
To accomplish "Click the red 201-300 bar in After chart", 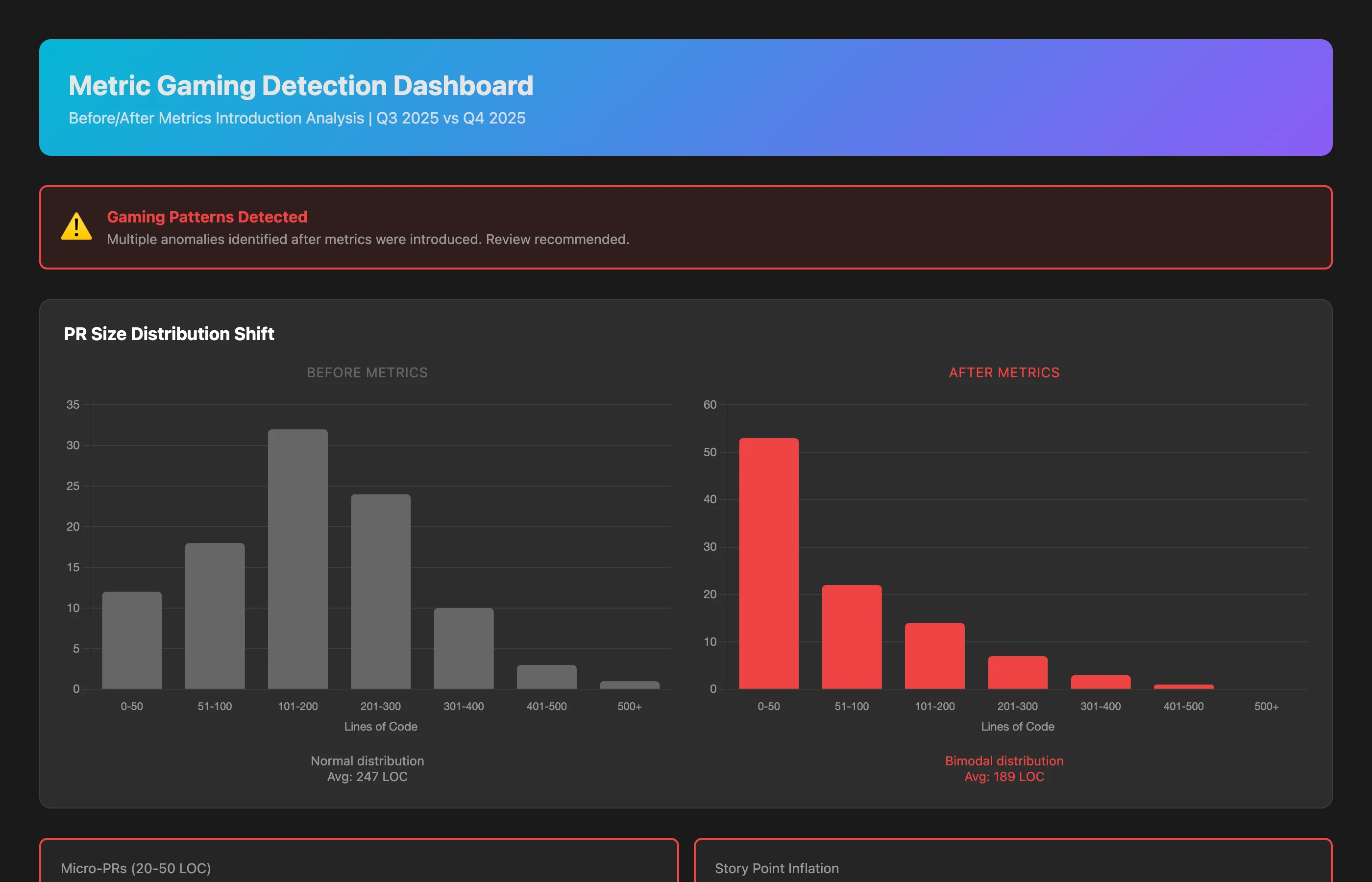I will point(1018,672).
